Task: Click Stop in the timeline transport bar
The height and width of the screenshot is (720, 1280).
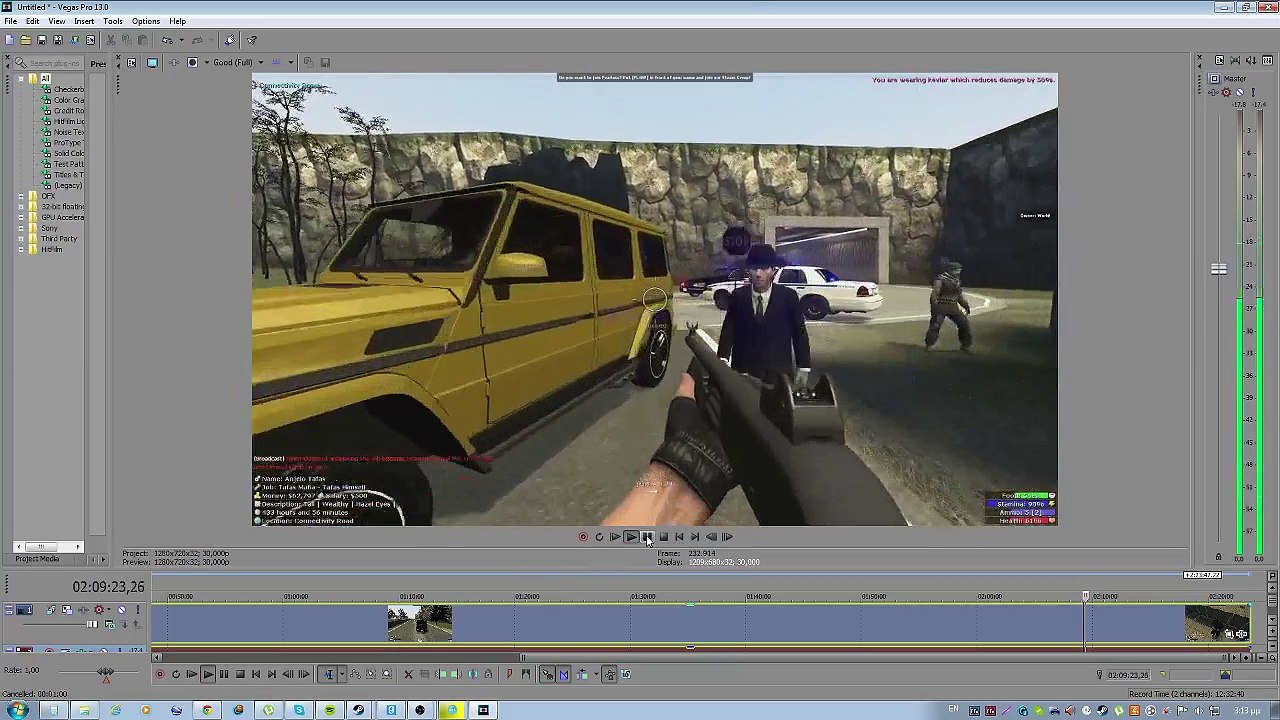Action: (240, 674)
